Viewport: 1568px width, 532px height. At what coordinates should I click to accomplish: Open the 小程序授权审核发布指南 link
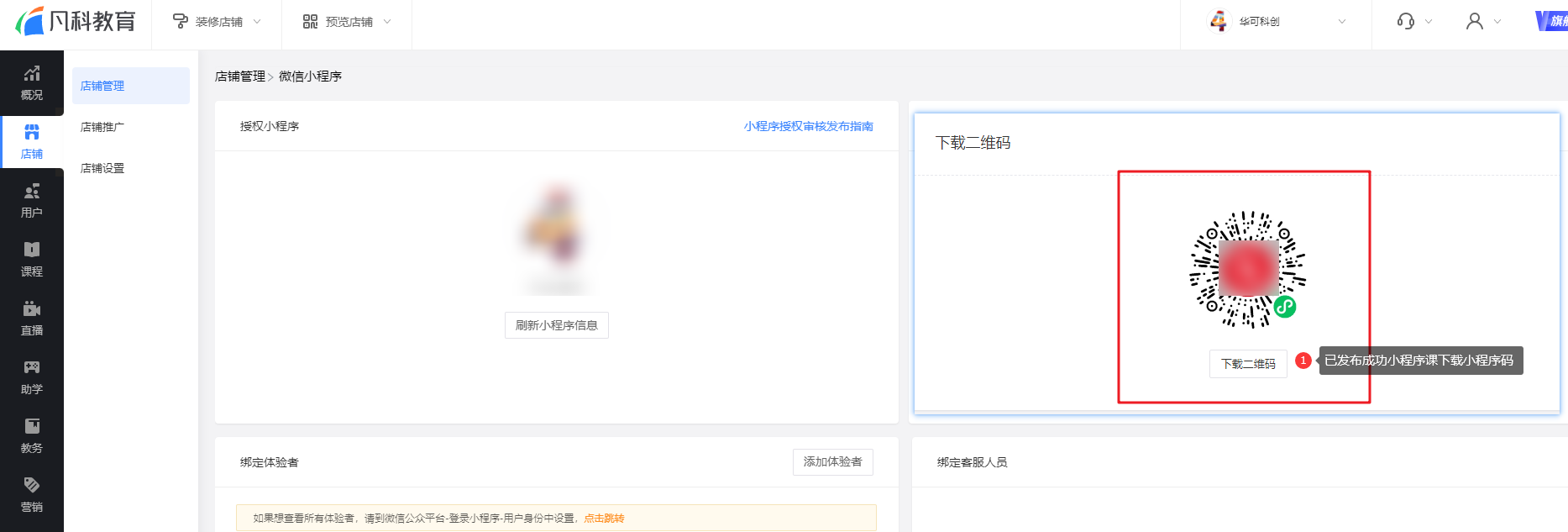tap(808, 126)
